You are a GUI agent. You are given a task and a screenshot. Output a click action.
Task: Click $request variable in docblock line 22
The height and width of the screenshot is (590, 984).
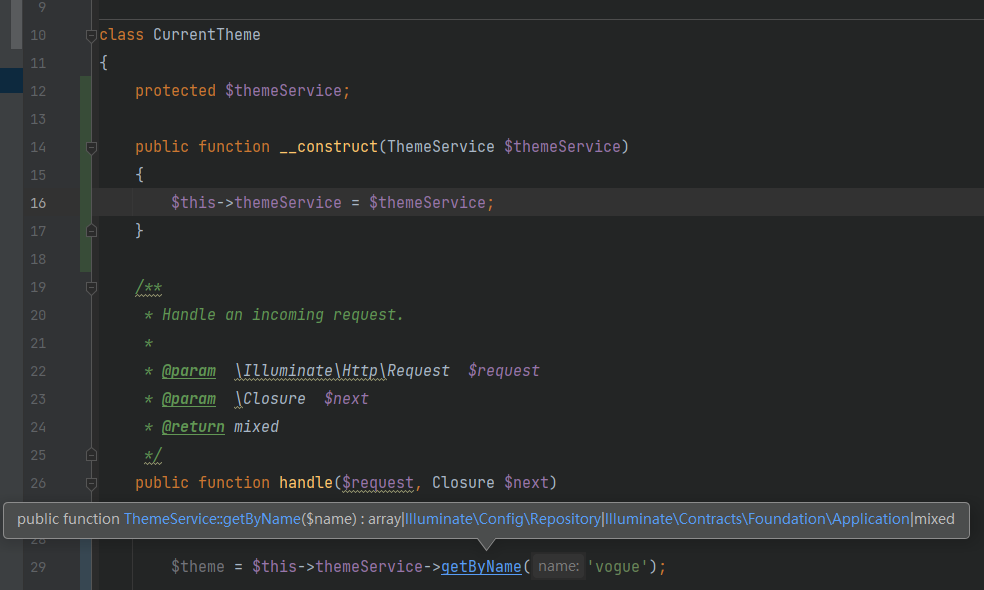click(x=503, y=371)
